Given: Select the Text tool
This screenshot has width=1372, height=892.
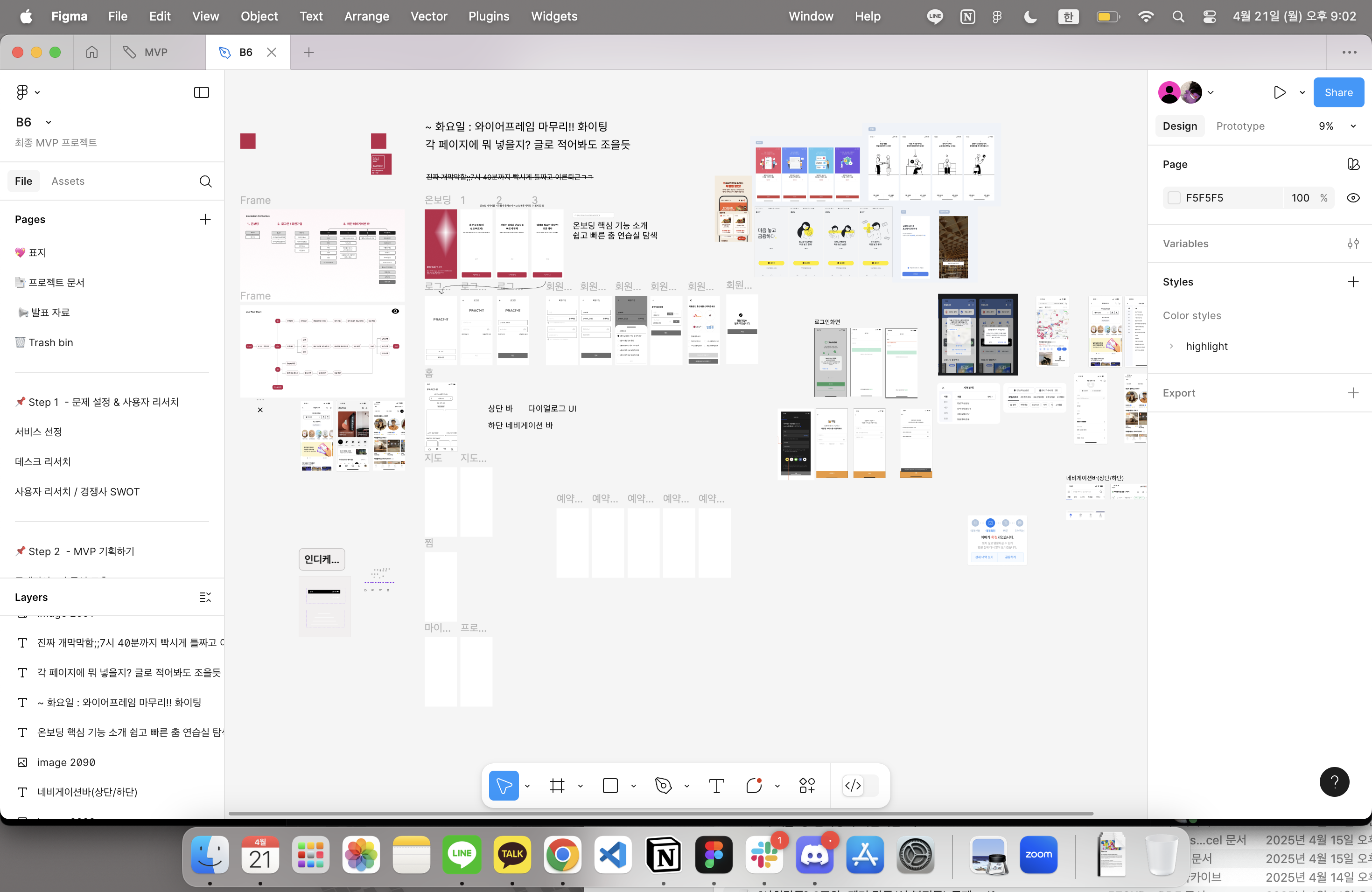Looking at the screenshot, I should [716, 785].
